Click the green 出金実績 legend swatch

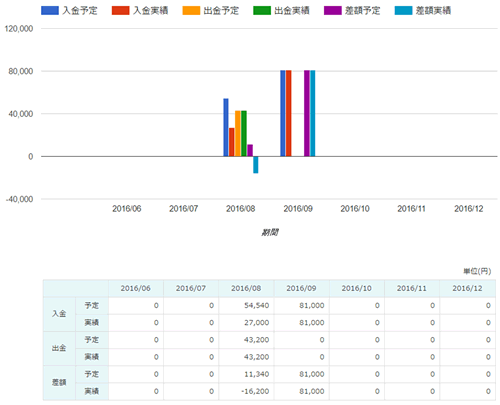(x=262, y=10)
